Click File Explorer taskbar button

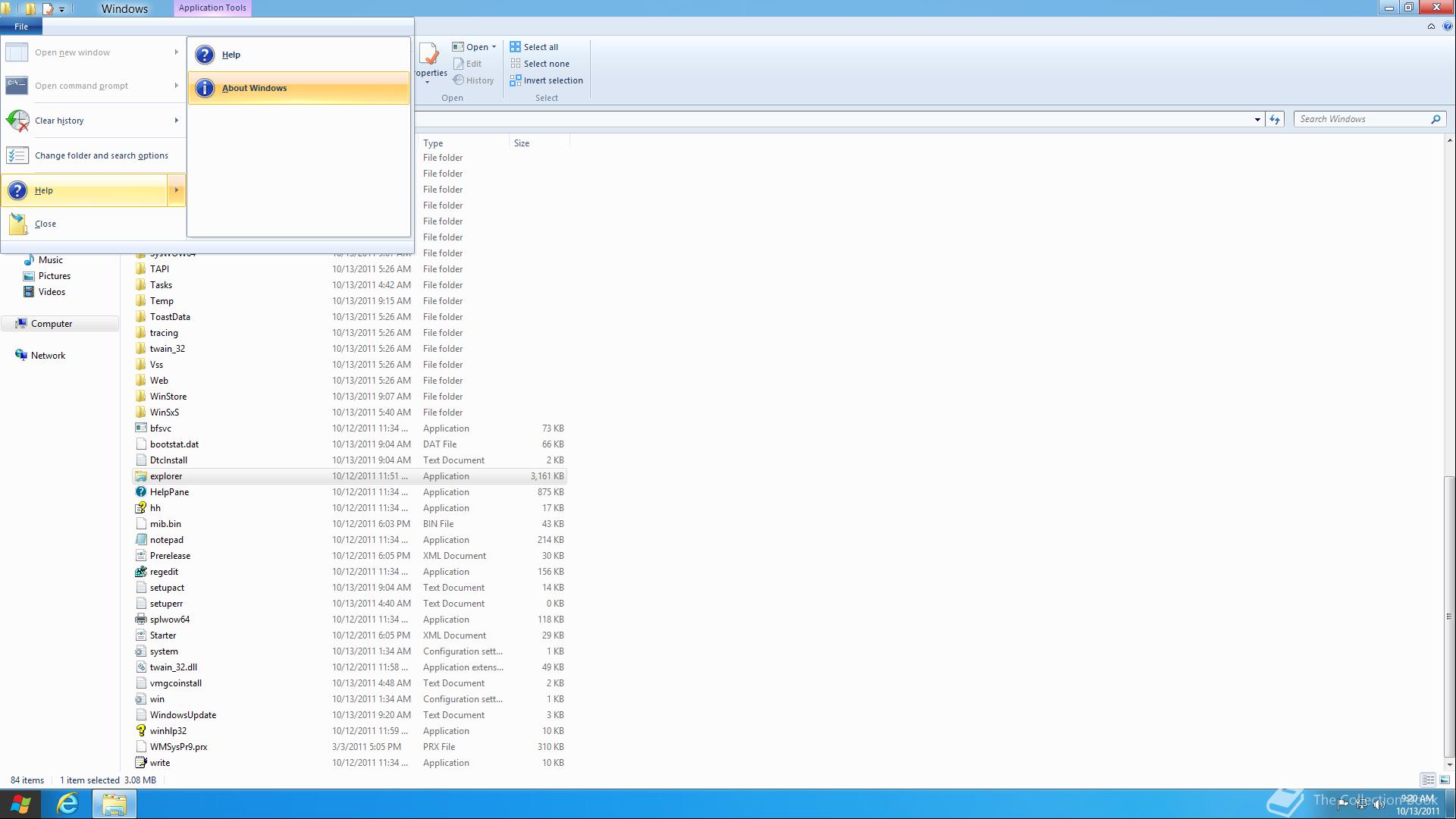point(115,804)
